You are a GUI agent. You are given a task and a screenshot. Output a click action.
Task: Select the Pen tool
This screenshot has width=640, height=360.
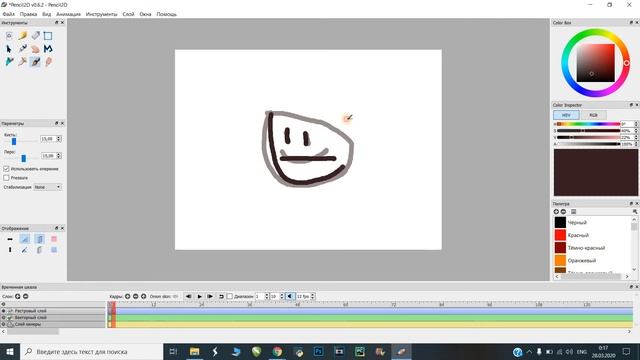click(22, 49)
